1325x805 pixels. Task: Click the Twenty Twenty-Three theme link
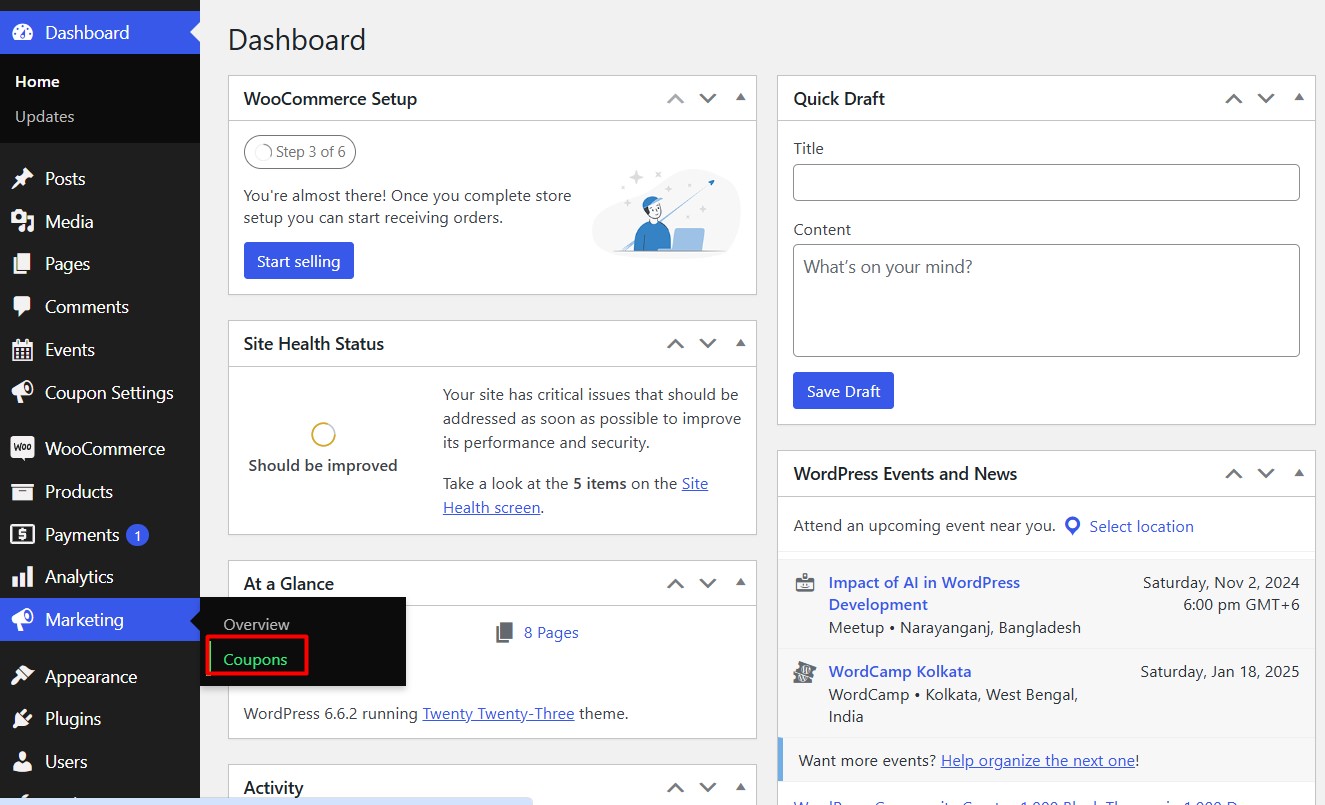pos(498,714)
